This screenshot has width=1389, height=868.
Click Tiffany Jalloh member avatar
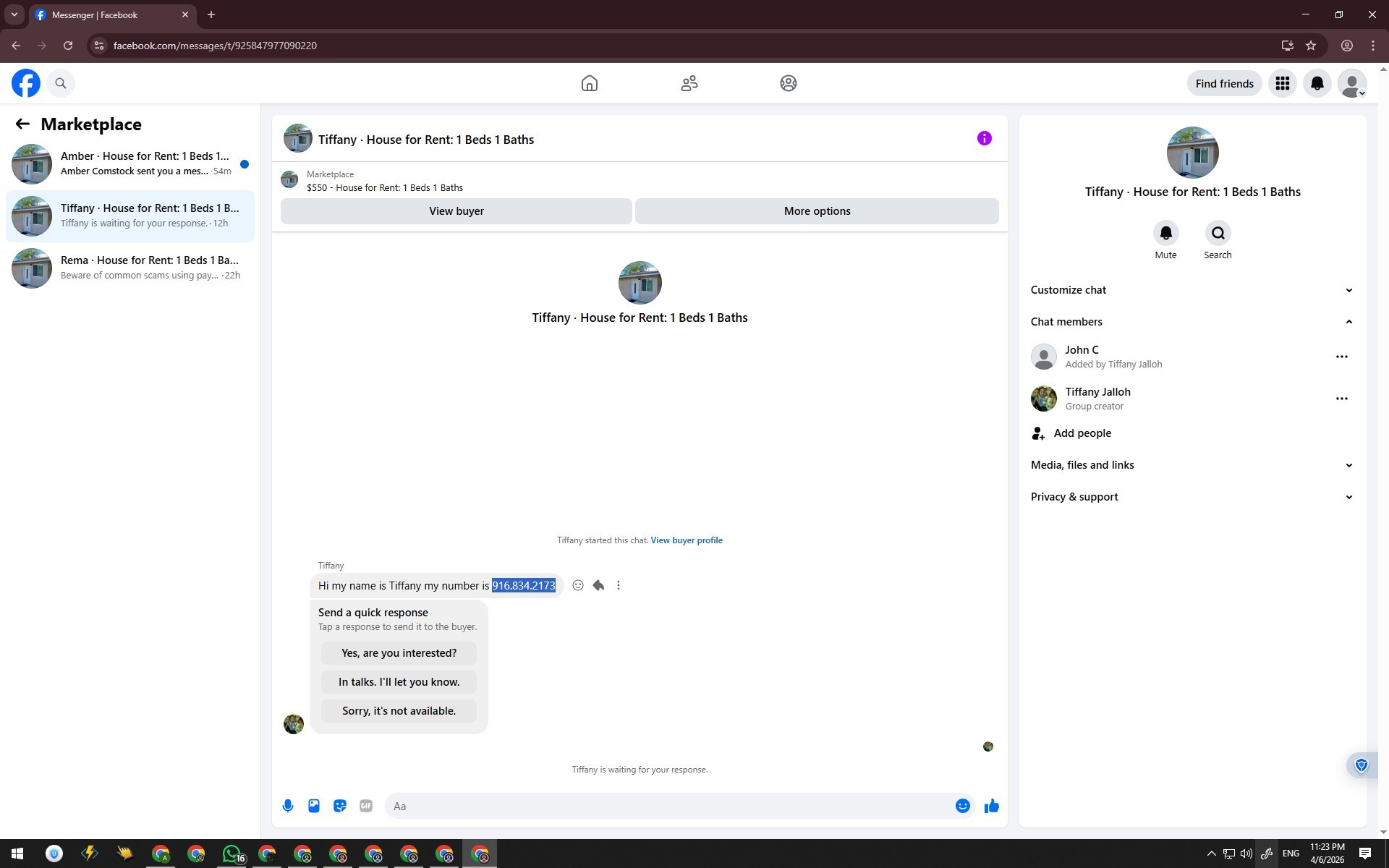[1044, 399]
